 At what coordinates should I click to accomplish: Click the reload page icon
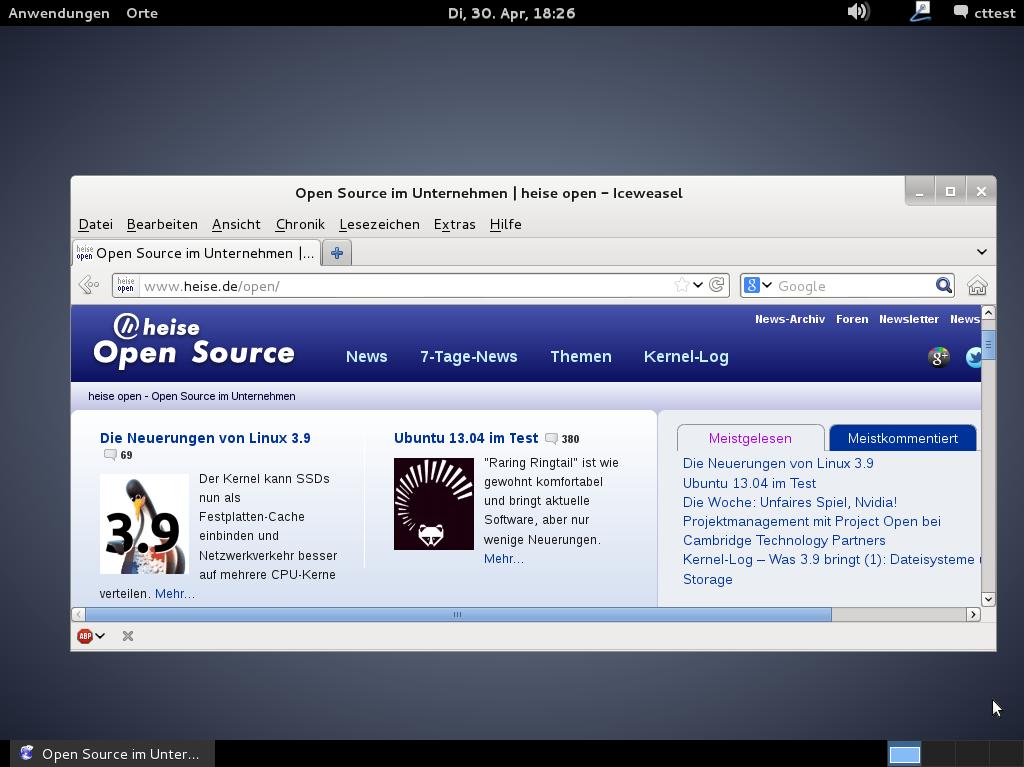(717, 285)
